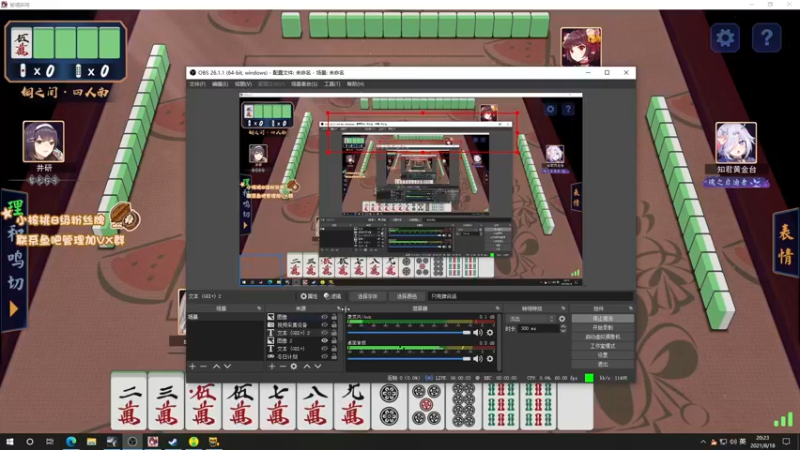Image resolution: width=800 pixels, height=450 pixels.
Task: Open notification center in system tray
Action: click(786, 441)
